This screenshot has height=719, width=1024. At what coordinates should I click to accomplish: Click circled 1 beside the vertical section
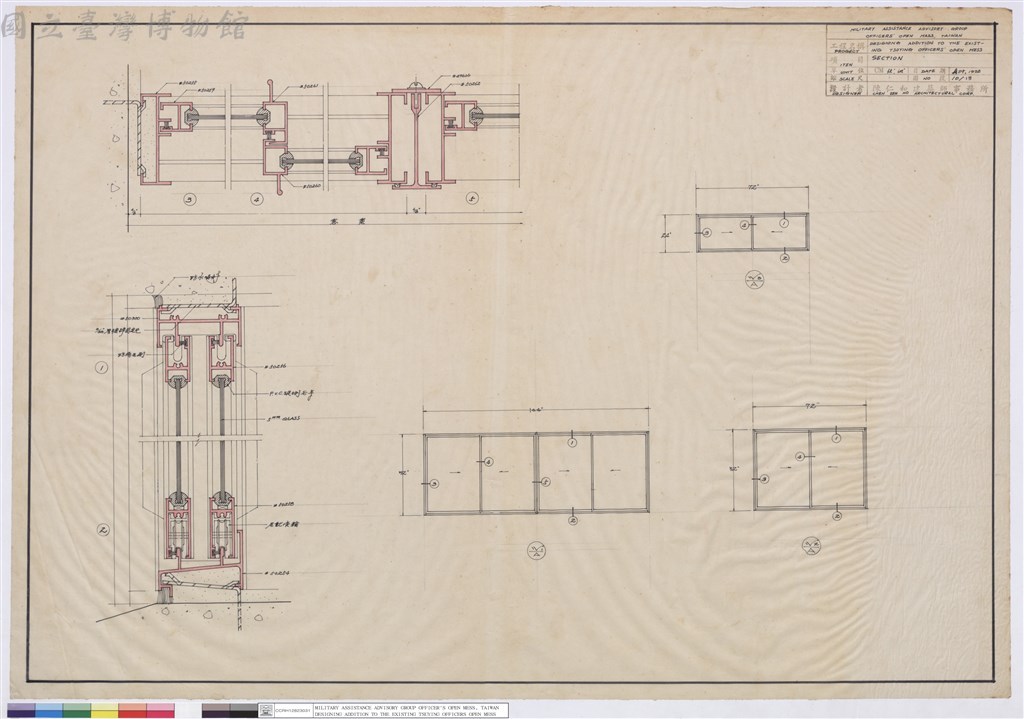(101, 368)
